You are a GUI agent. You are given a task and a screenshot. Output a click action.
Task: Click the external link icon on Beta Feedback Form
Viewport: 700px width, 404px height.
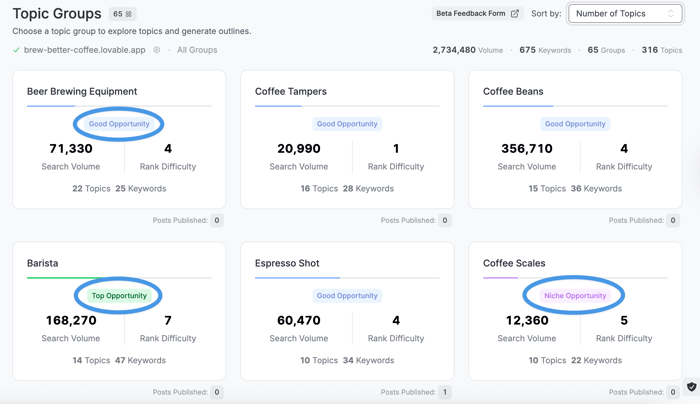tap(515, 14)
